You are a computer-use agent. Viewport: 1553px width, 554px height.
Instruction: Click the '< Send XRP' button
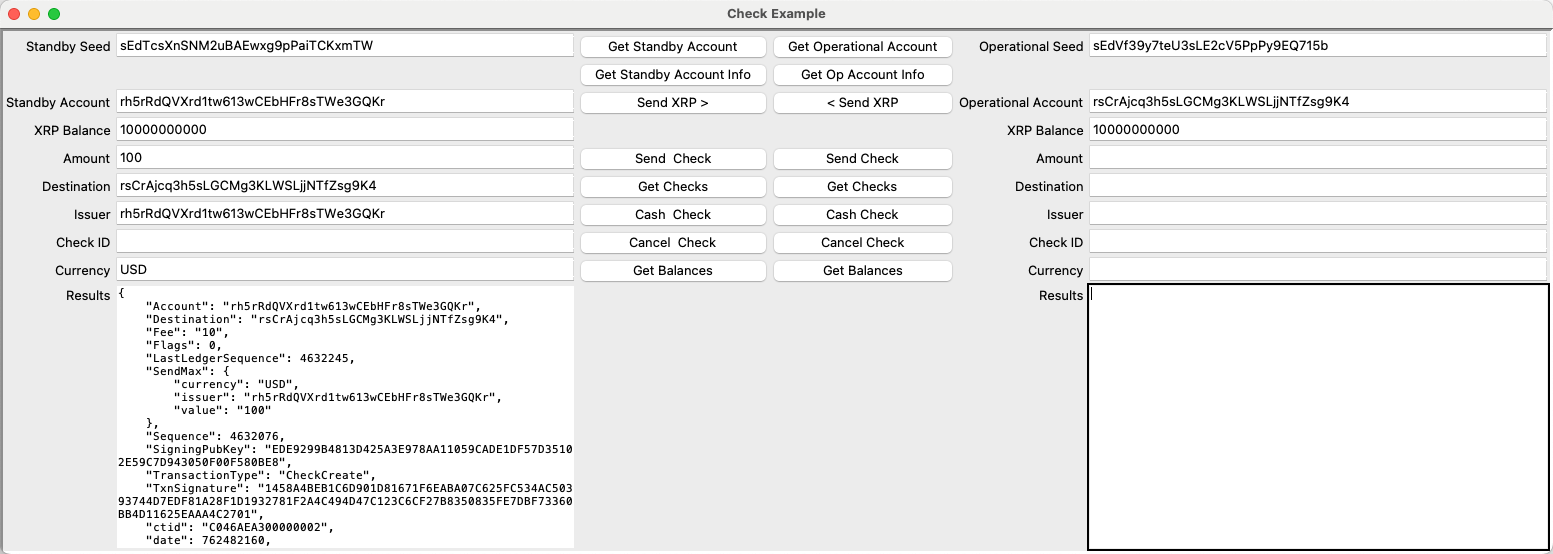point(862,102)
